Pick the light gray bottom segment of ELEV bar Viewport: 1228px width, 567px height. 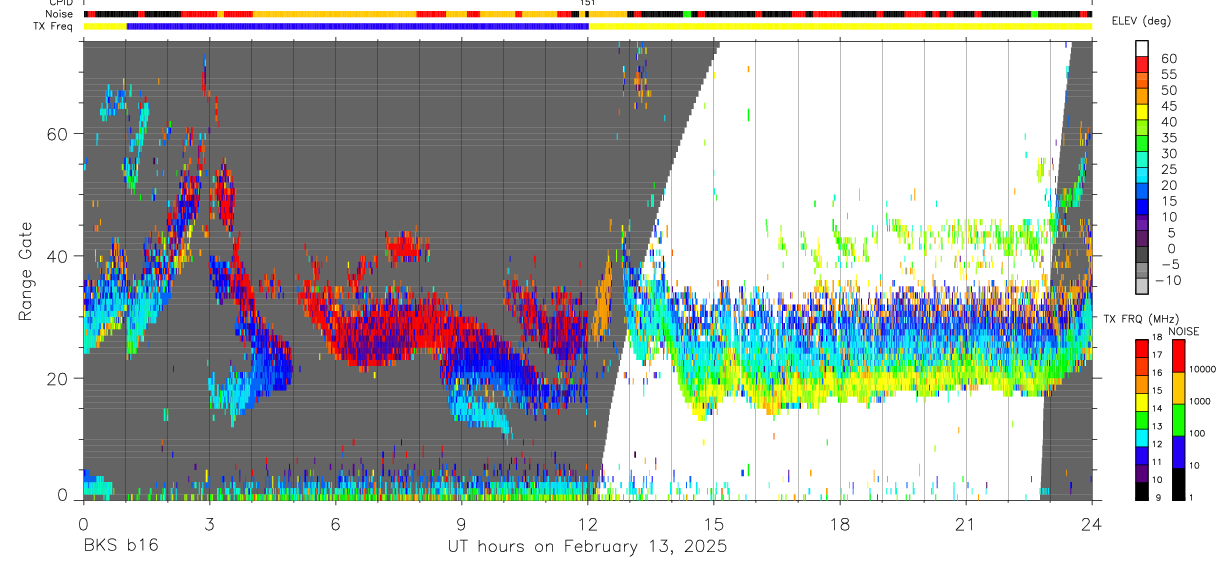[1142, 284]
